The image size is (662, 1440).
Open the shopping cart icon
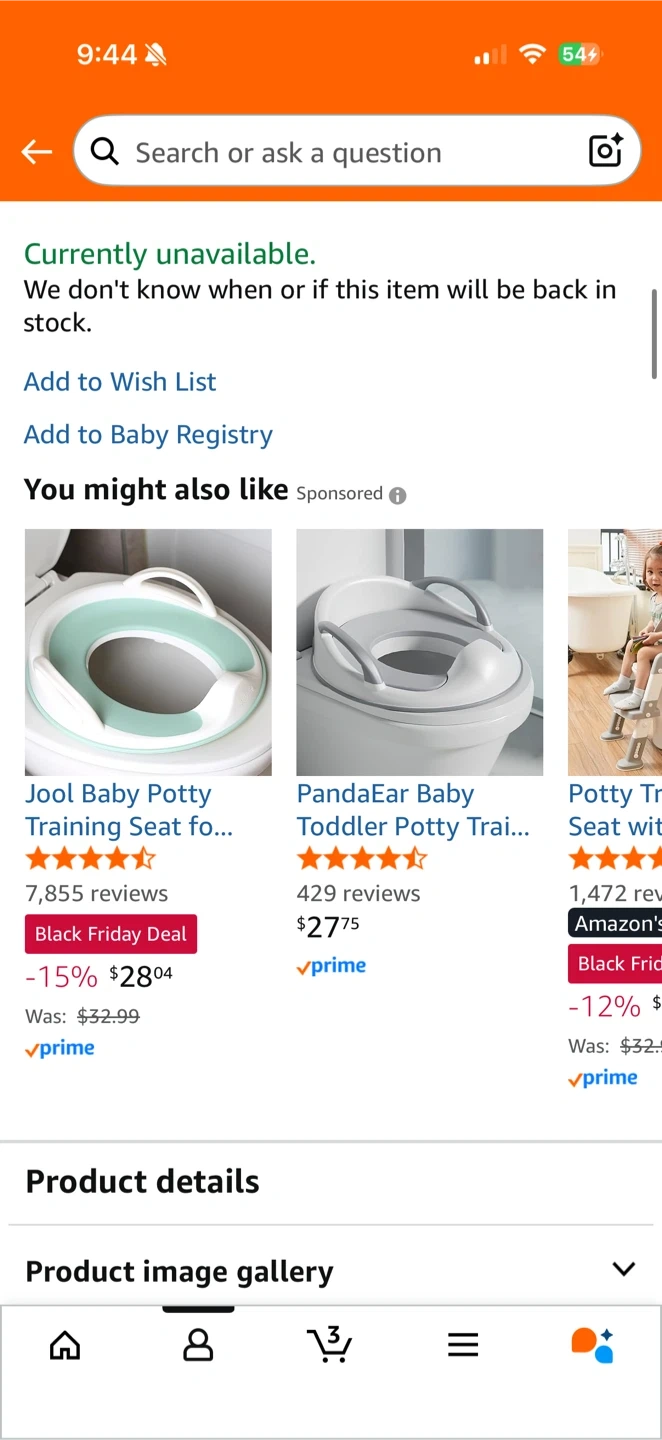(x=329, y=1345)
